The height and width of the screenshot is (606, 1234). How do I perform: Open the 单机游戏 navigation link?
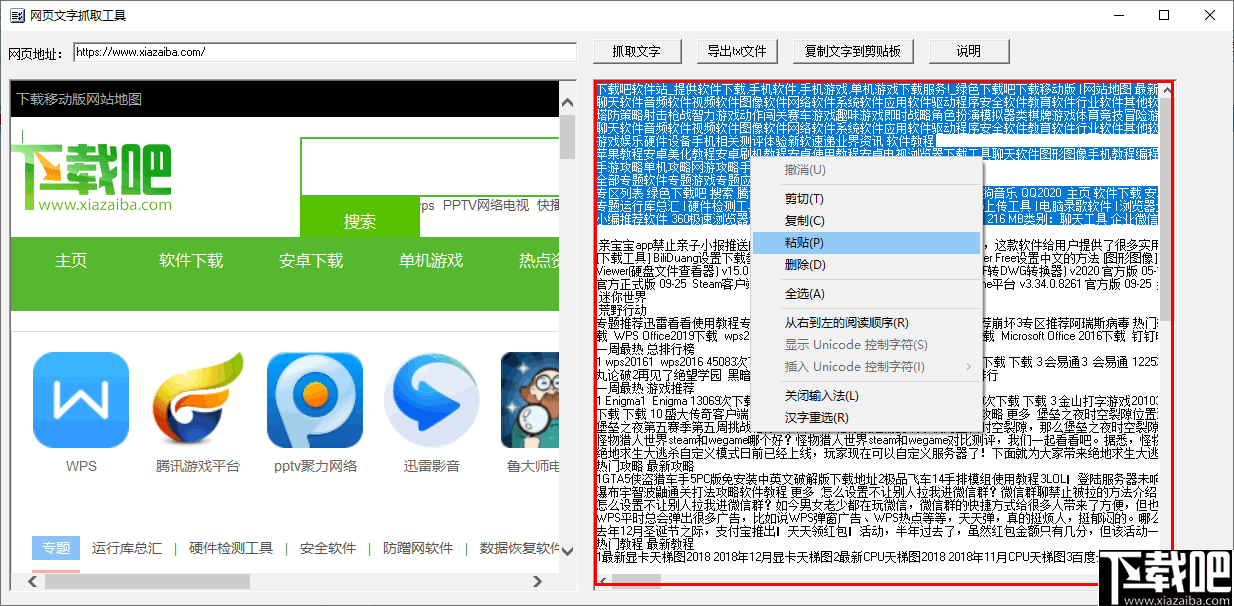point(431,261)
